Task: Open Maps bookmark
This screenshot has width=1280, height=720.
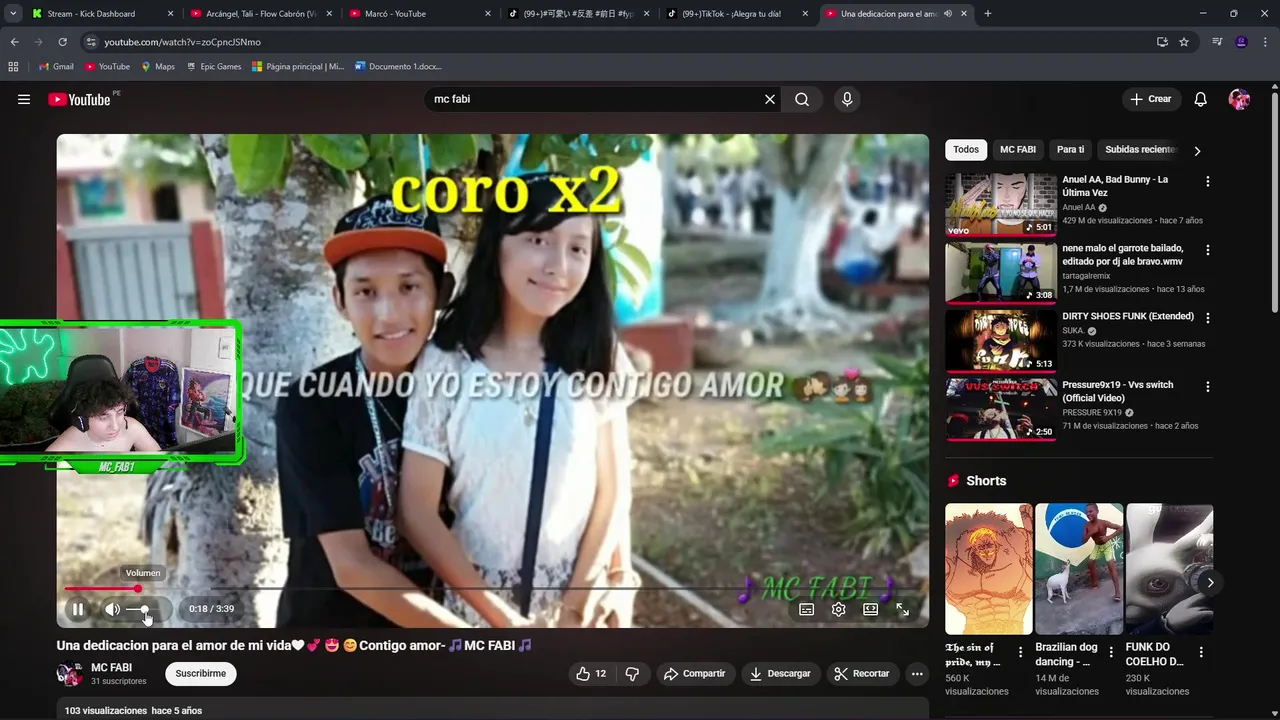Action: pyautogui.click(x=157, y=67)
